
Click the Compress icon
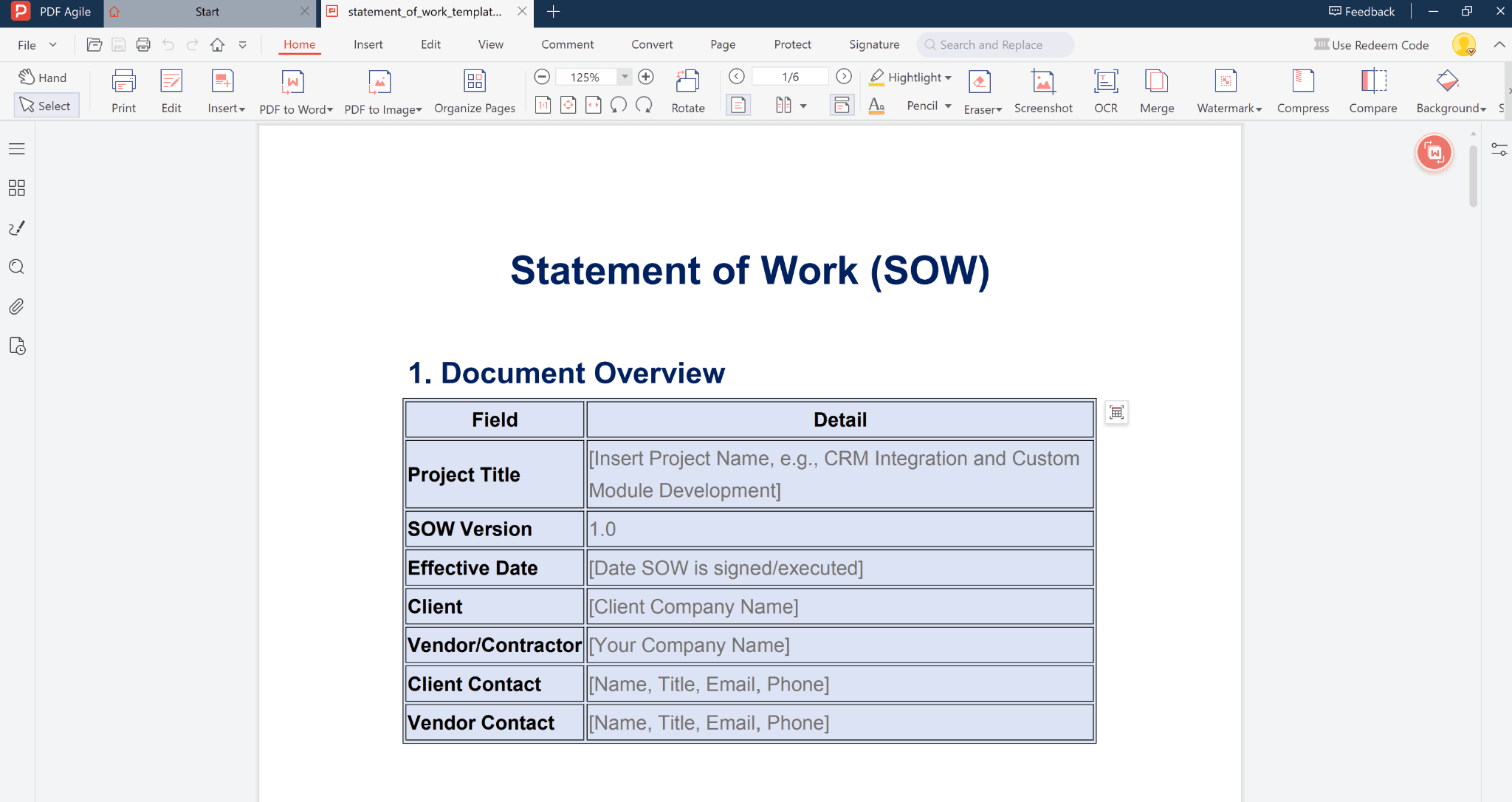(x=1302, y=82)
